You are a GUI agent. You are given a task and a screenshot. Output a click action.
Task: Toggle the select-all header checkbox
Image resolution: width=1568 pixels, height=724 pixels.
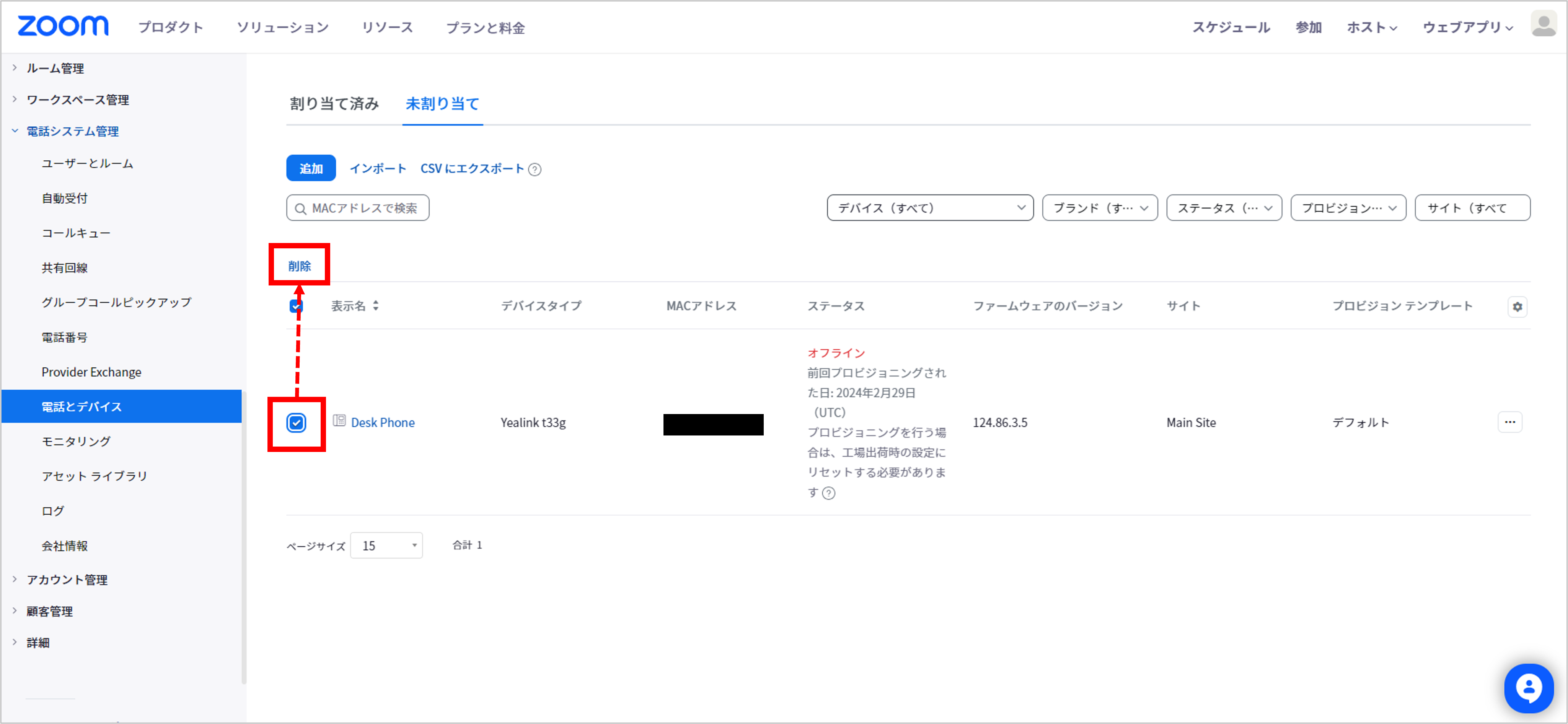296,306
